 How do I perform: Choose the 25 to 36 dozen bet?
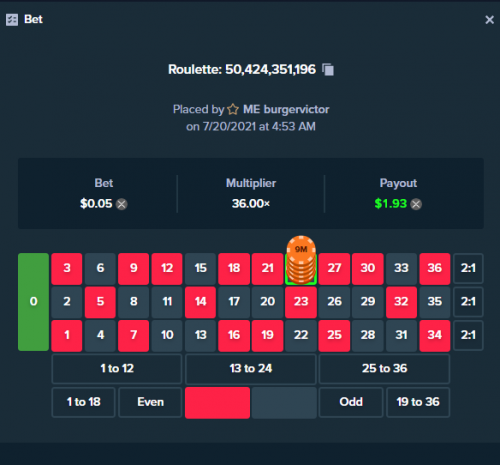384,369
